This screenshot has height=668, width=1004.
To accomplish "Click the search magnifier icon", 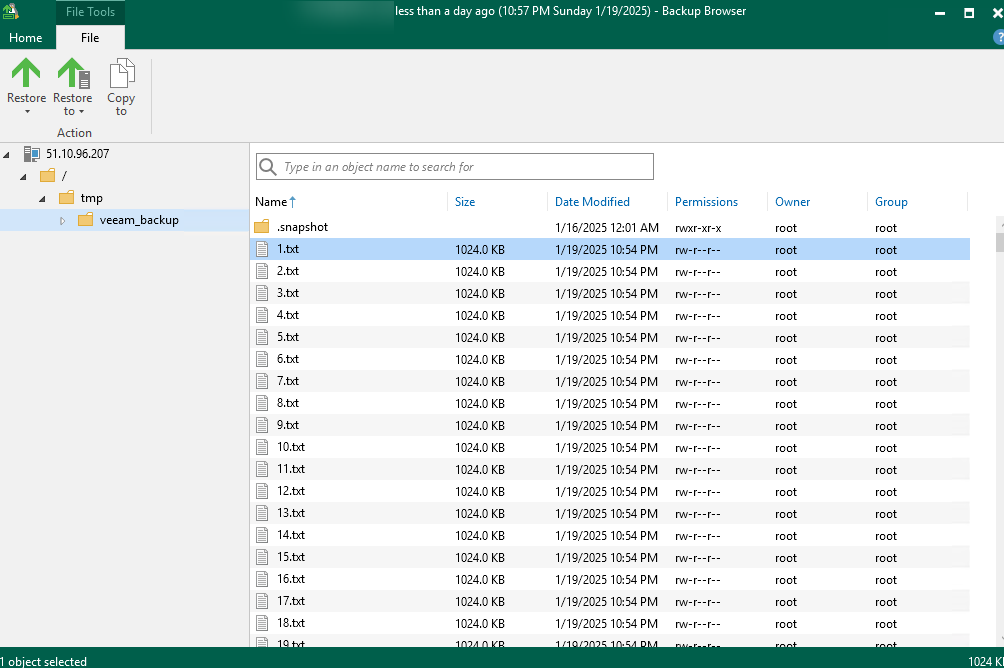I will coord(268,167).
